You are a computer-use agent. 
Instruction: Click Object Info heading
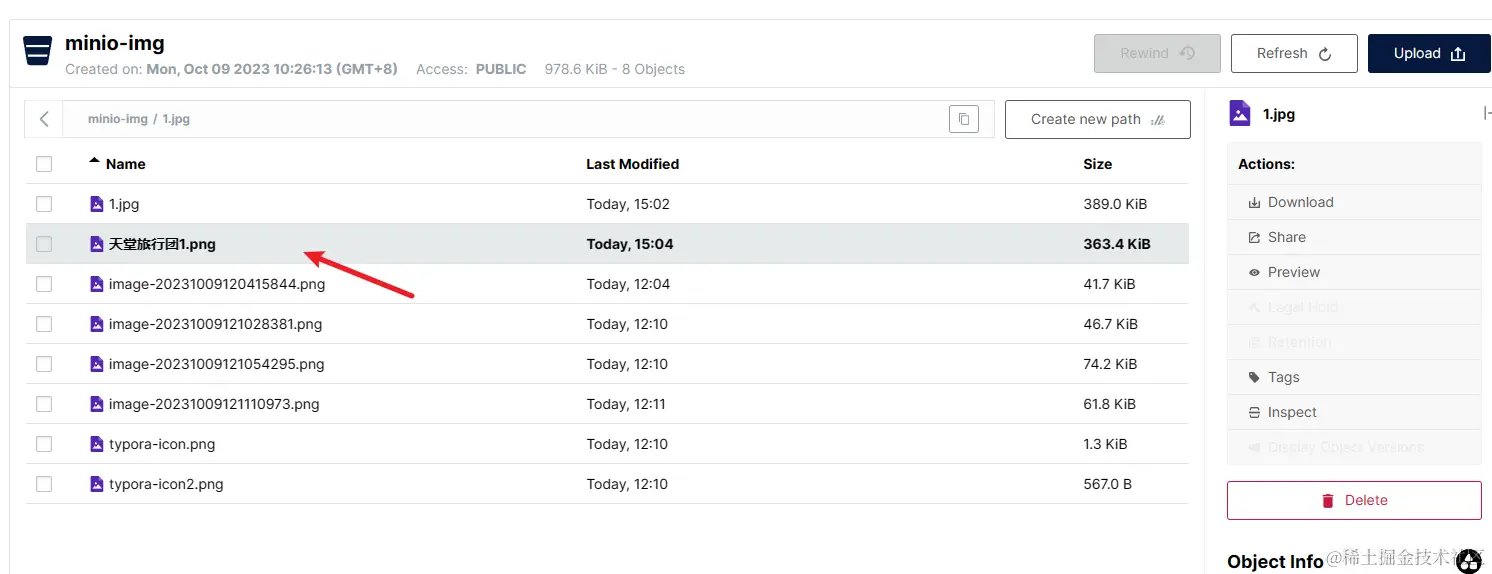tap(1275, 562)
